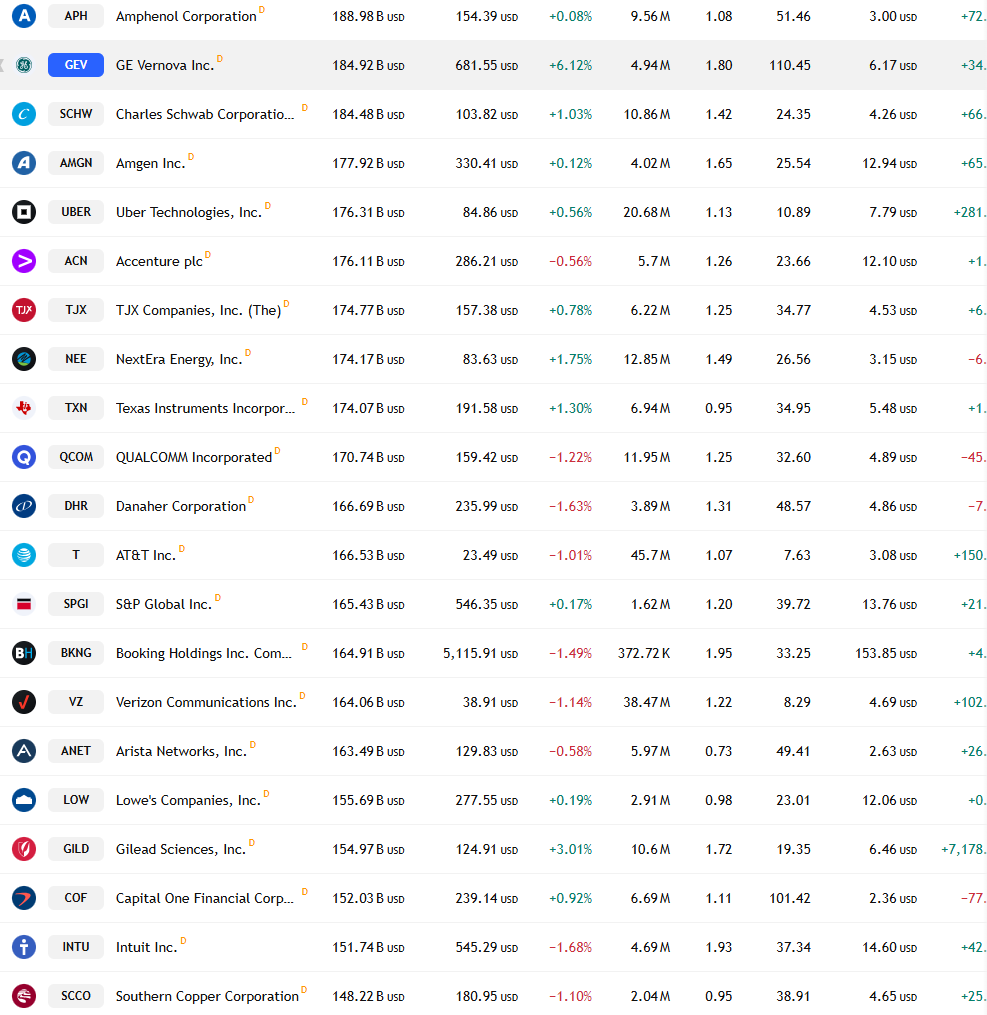Viewport: 987px width, 1015px height.
Task: Select the INTU ticker badge
Action: click(76, 947)
